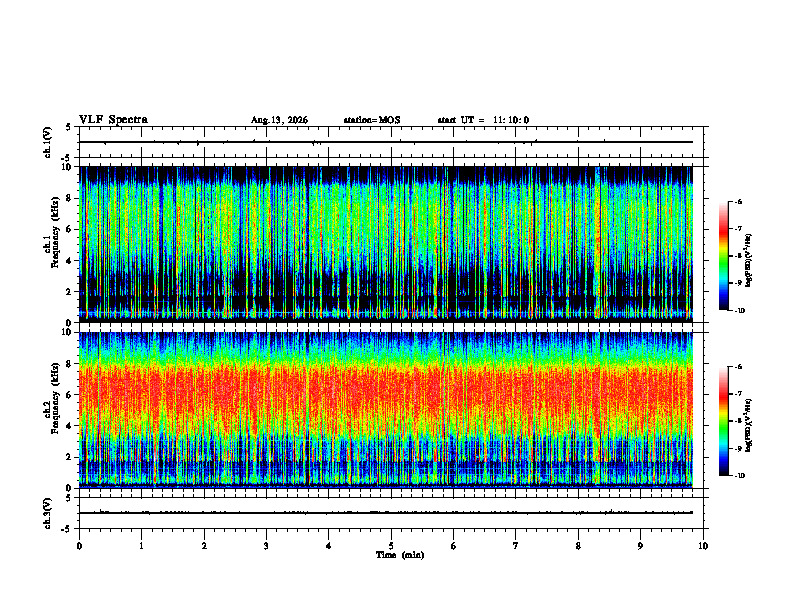Click the 'station=MOS' header label
Viewport: 792px width, 612px height.
372,120
